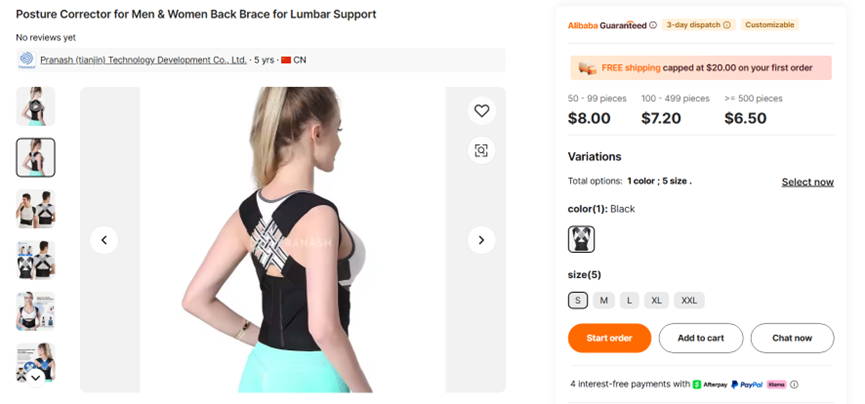Open image search magnifier icon
This screenshot has height=404, width=865.
point(482,151)
